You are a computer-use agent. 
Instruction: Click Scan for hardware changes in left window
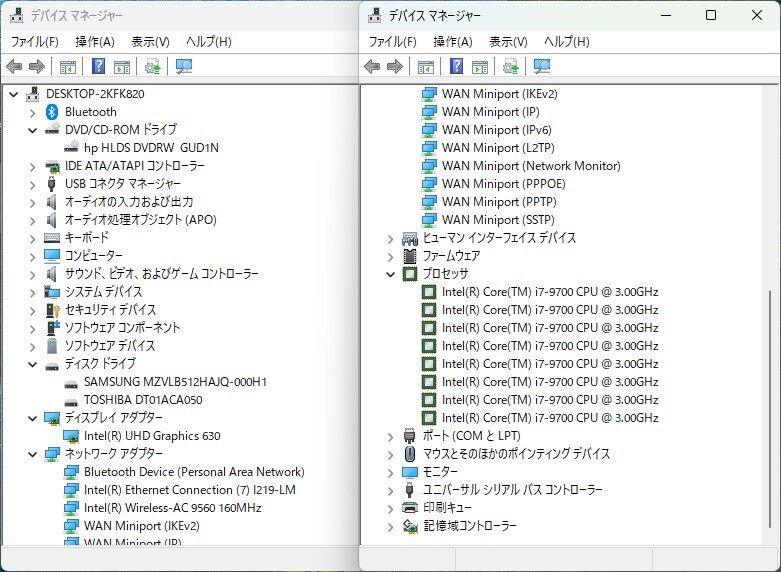click(x=184, y=66)
